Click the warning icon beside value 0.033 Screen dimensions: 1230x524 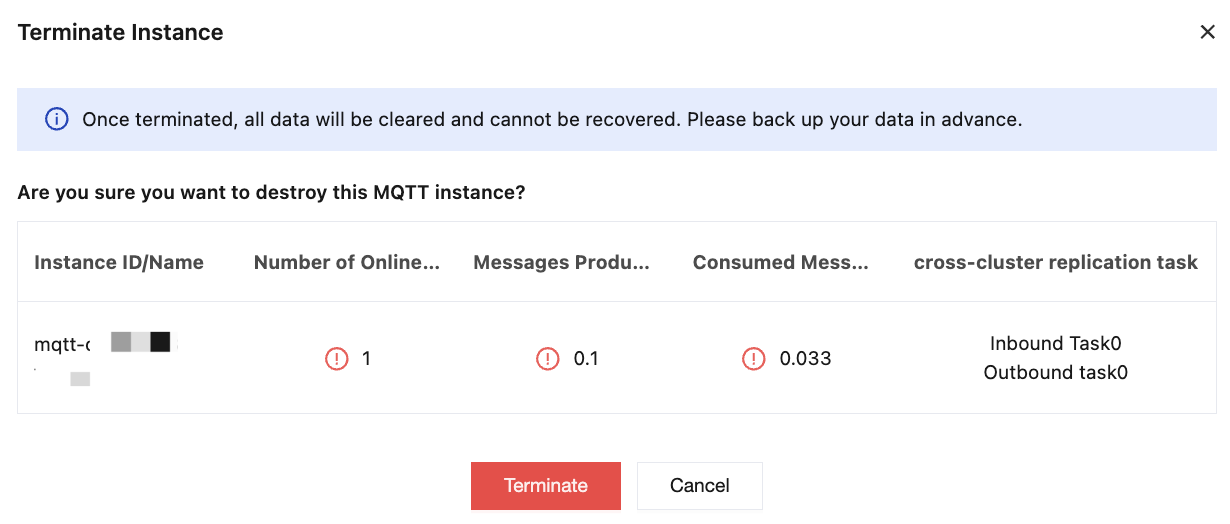(x=754, y=358)
